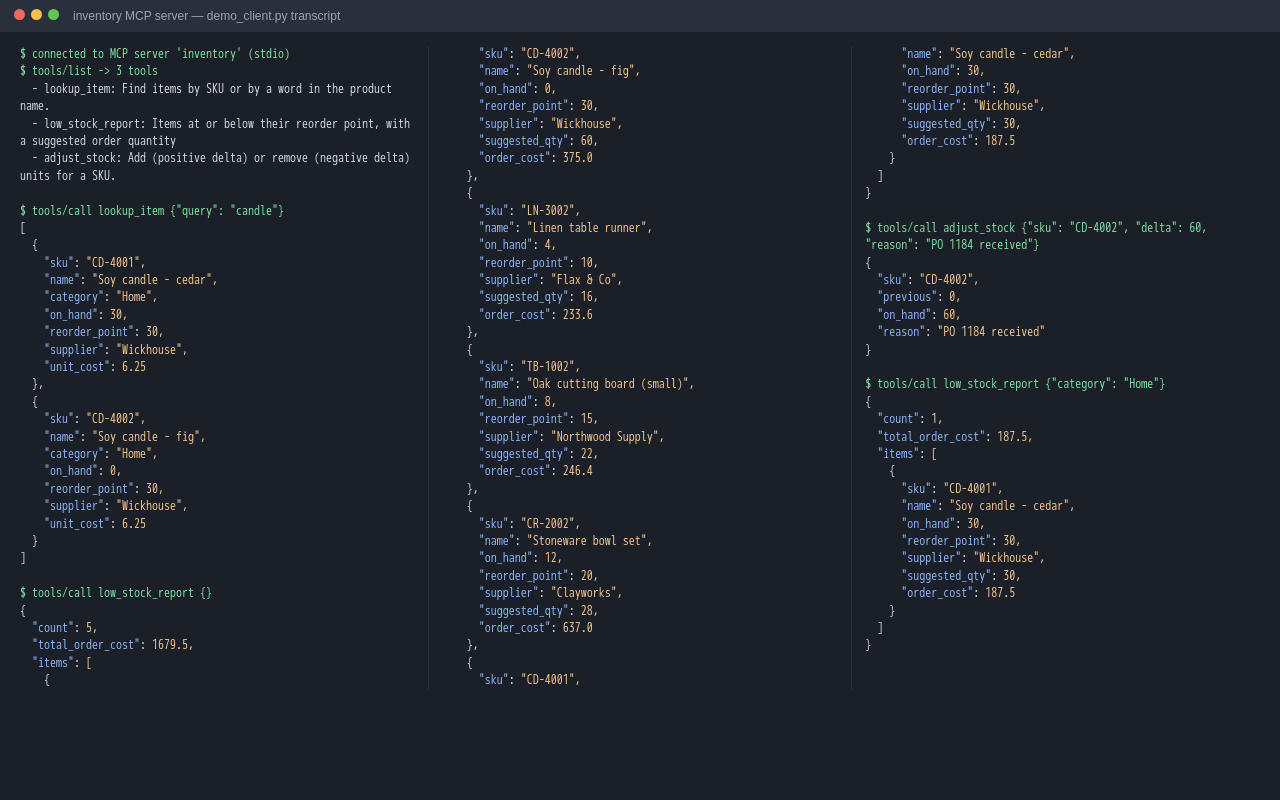Viewport: 1280px width, 800px height.
Task: Click the '"sku": "CR-2002"' line
Action: 530,524
